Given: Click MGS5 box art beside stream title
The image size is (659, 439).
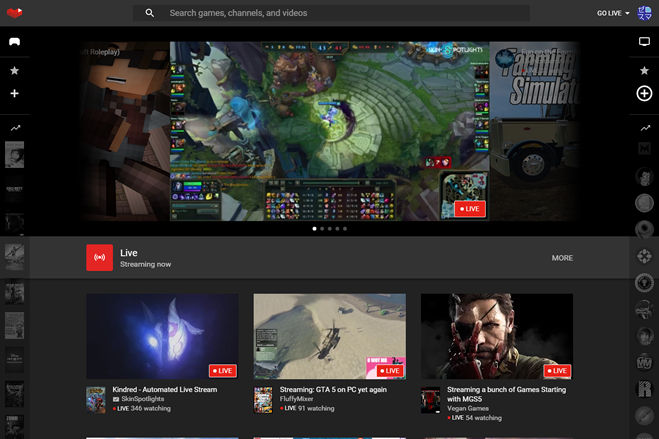Looking at the screenshot, I should point(430,400).
